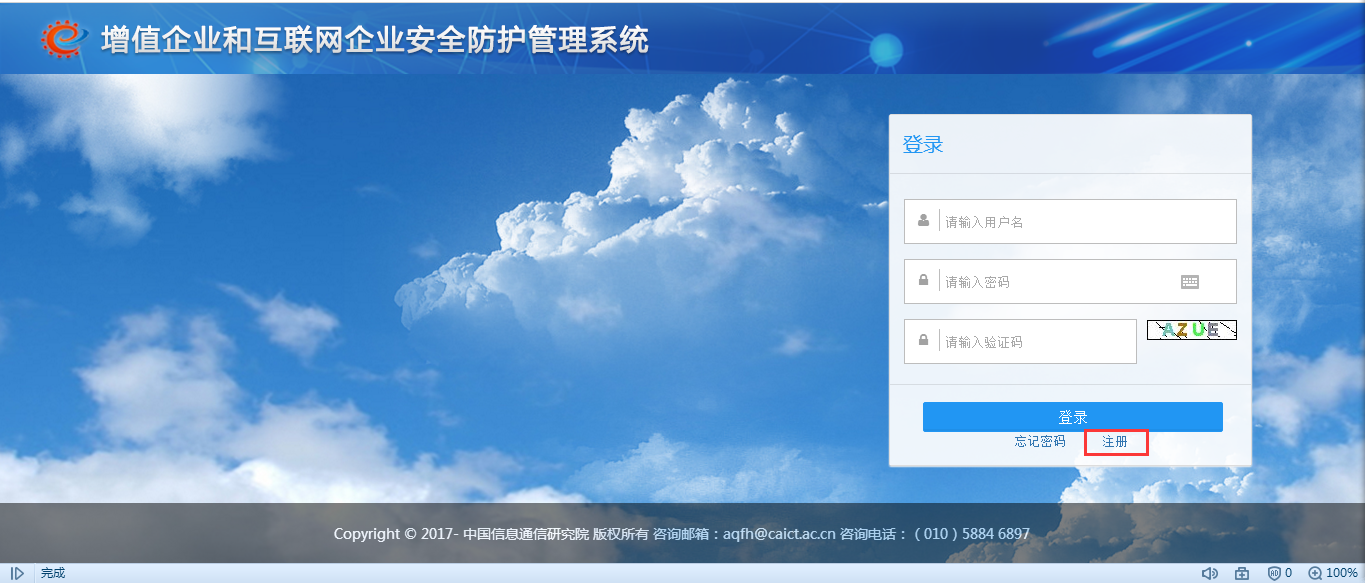This screenshot has width=1365, height=583.
Task: Click the title 增值企业和互联网企业安全防护管理系统
Action: [x=375, y=39]
